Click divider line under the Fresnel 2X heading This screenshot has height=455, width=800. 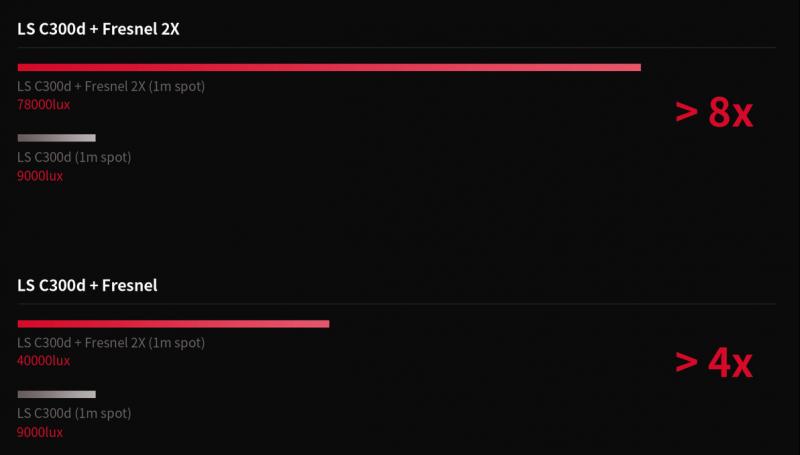396,47
